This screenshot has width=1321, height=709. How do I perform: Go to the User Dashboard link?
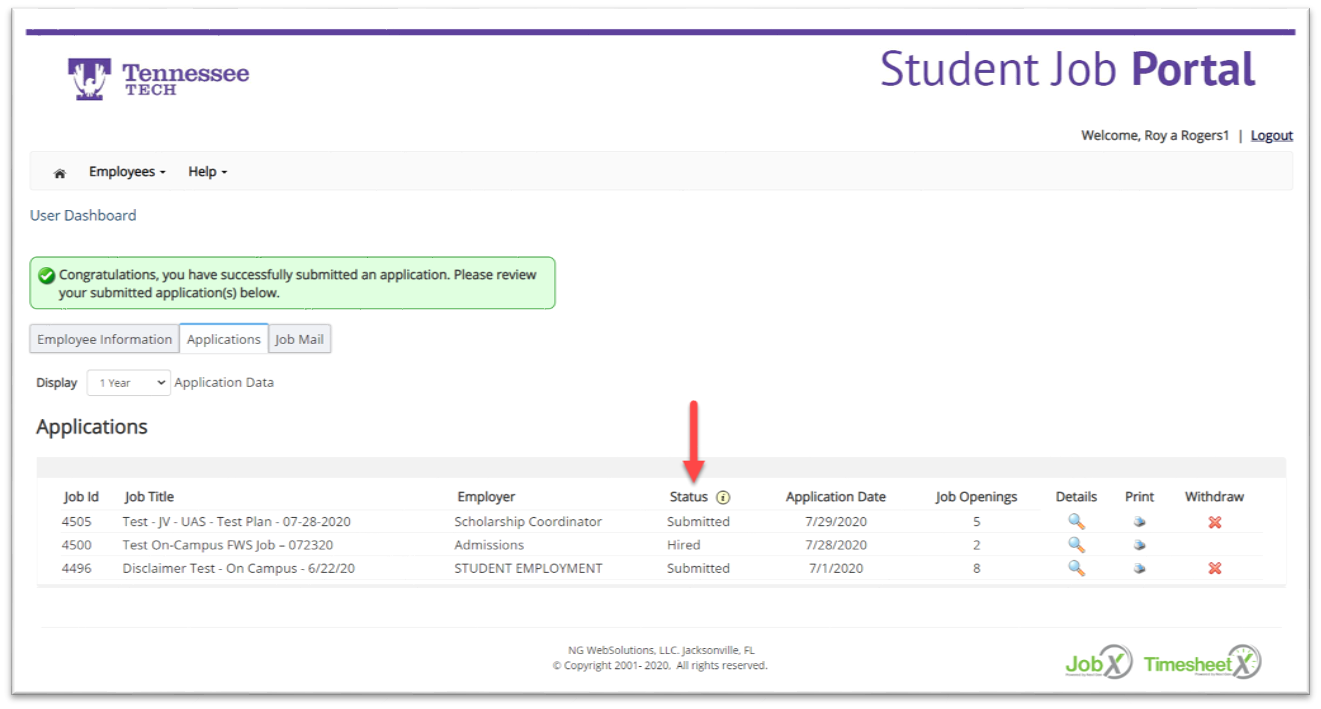click(x=83, y=215)
